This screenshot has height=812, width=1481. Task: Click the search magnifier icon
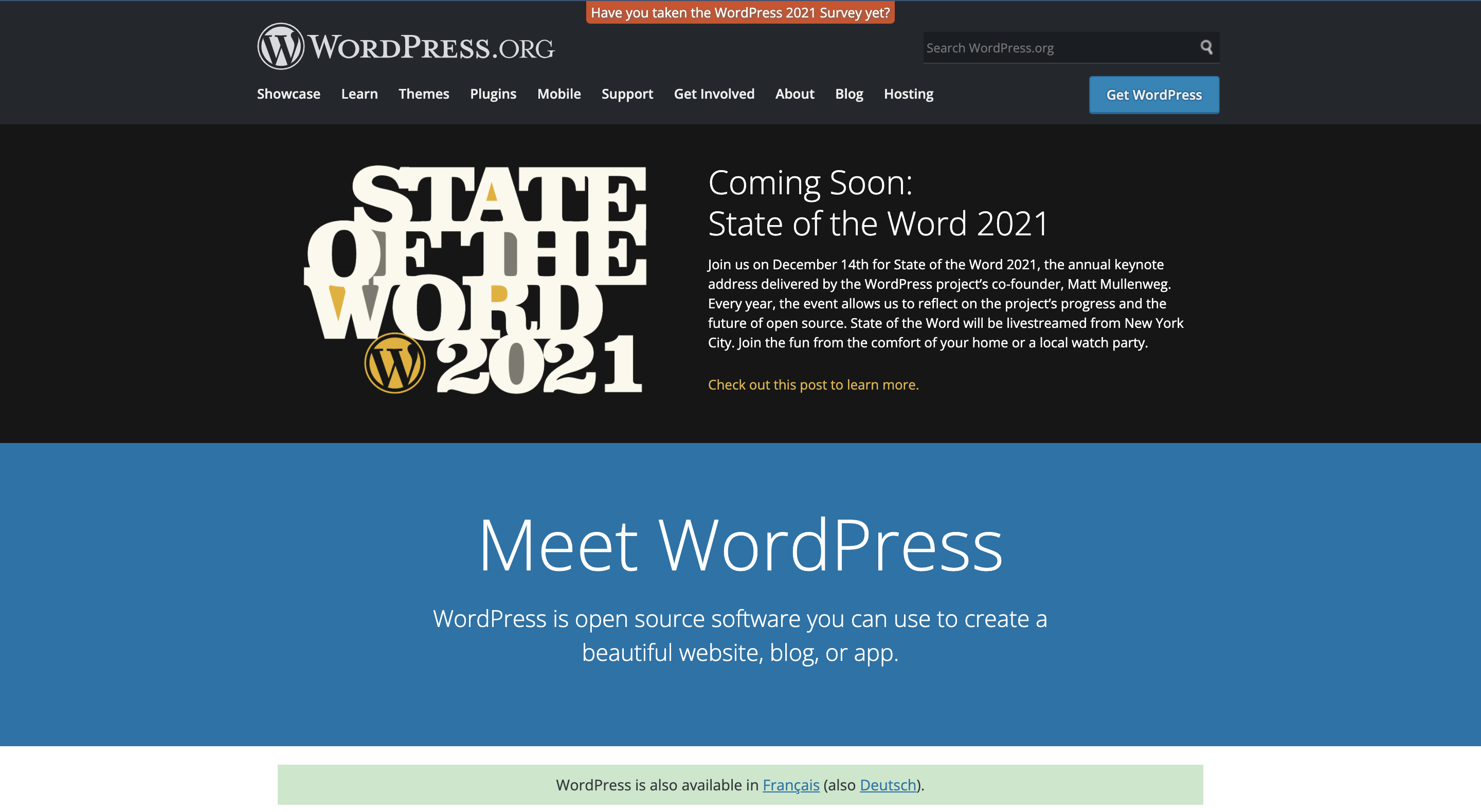pyautogui.click(x=1206, y=47)
